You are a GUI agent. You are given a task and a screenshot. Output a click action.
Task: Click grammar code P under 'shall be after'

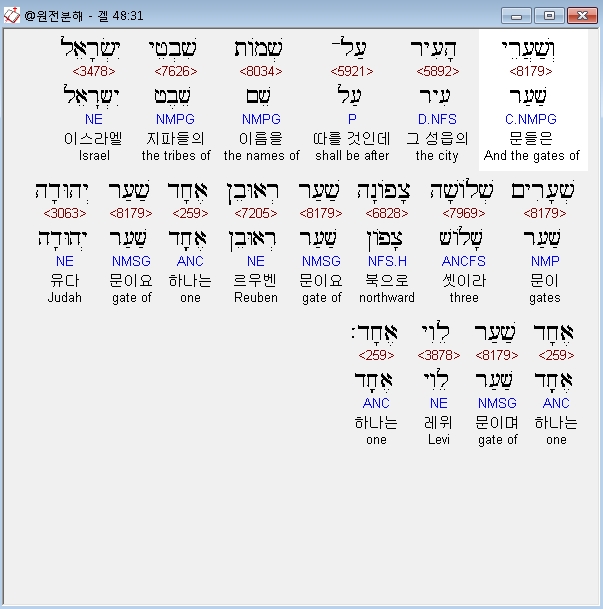point(352,119)
